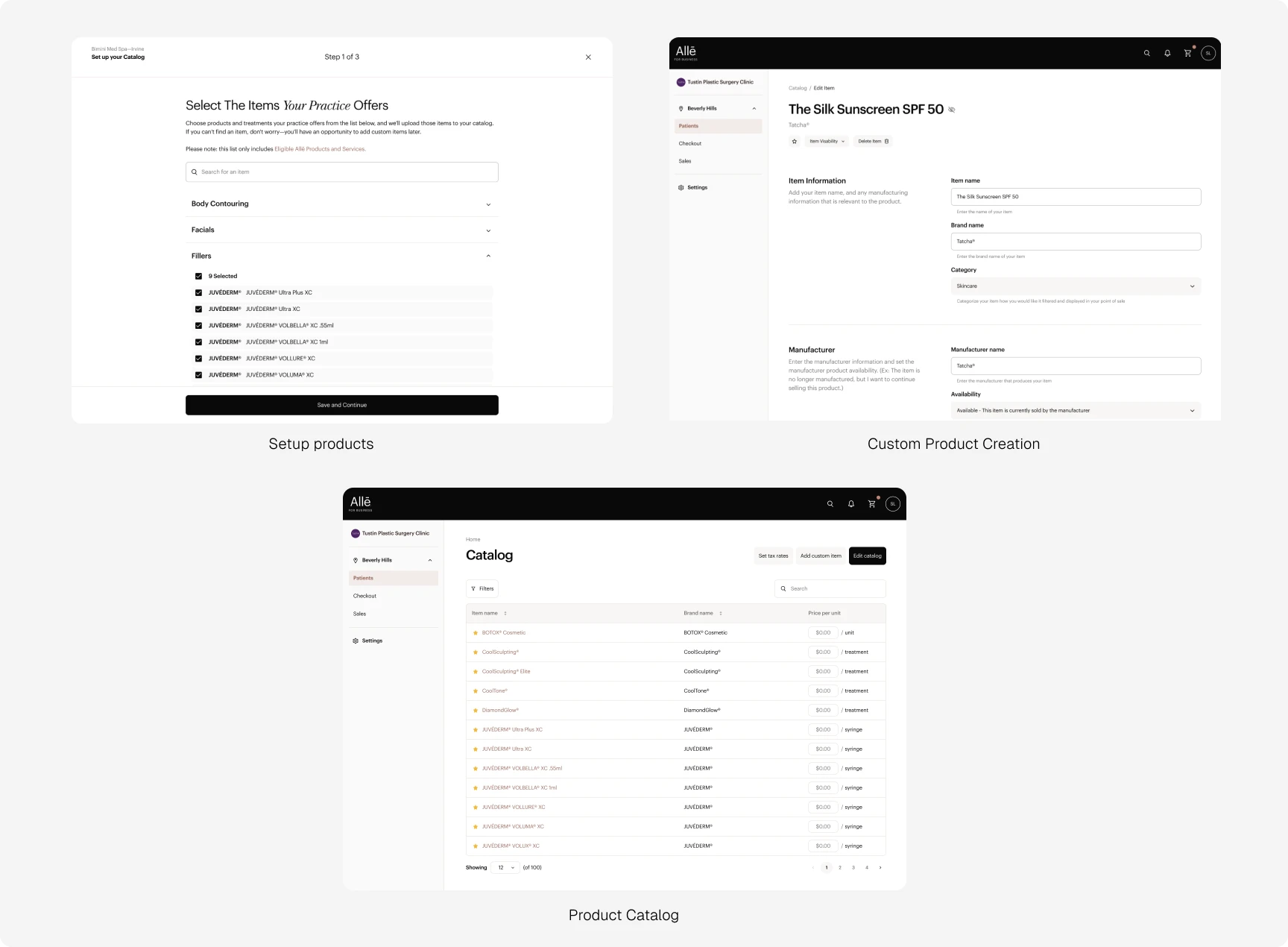Open the Availability dropdown
1288x947 pixels.
pyautogui.click(x=1076, y=411)
